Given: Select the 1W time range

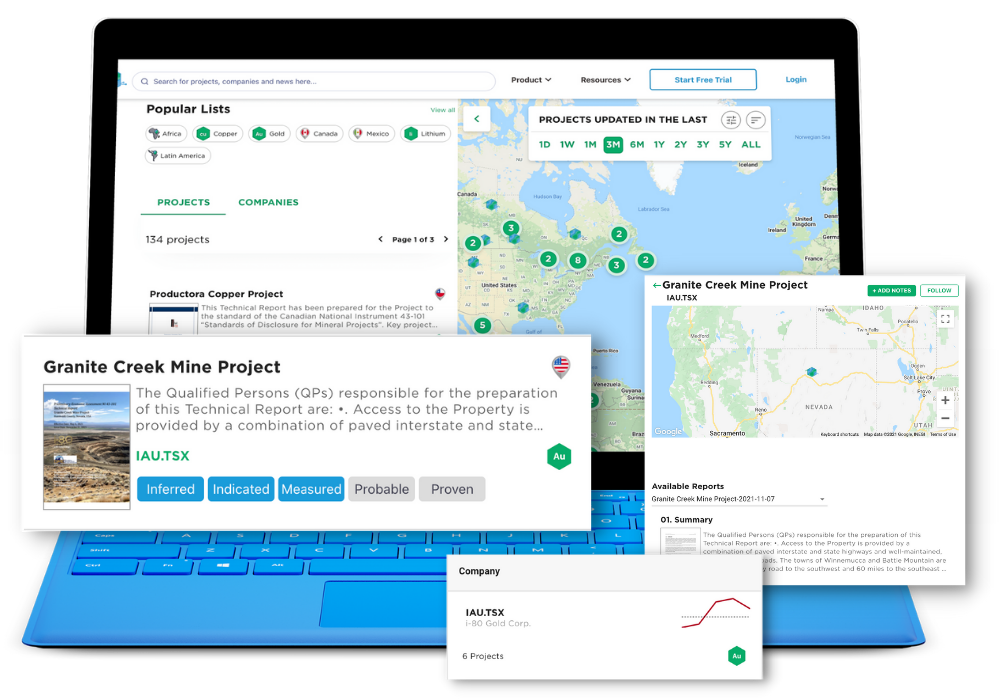Looking at the screenshot, I should [x=567, y=145].
